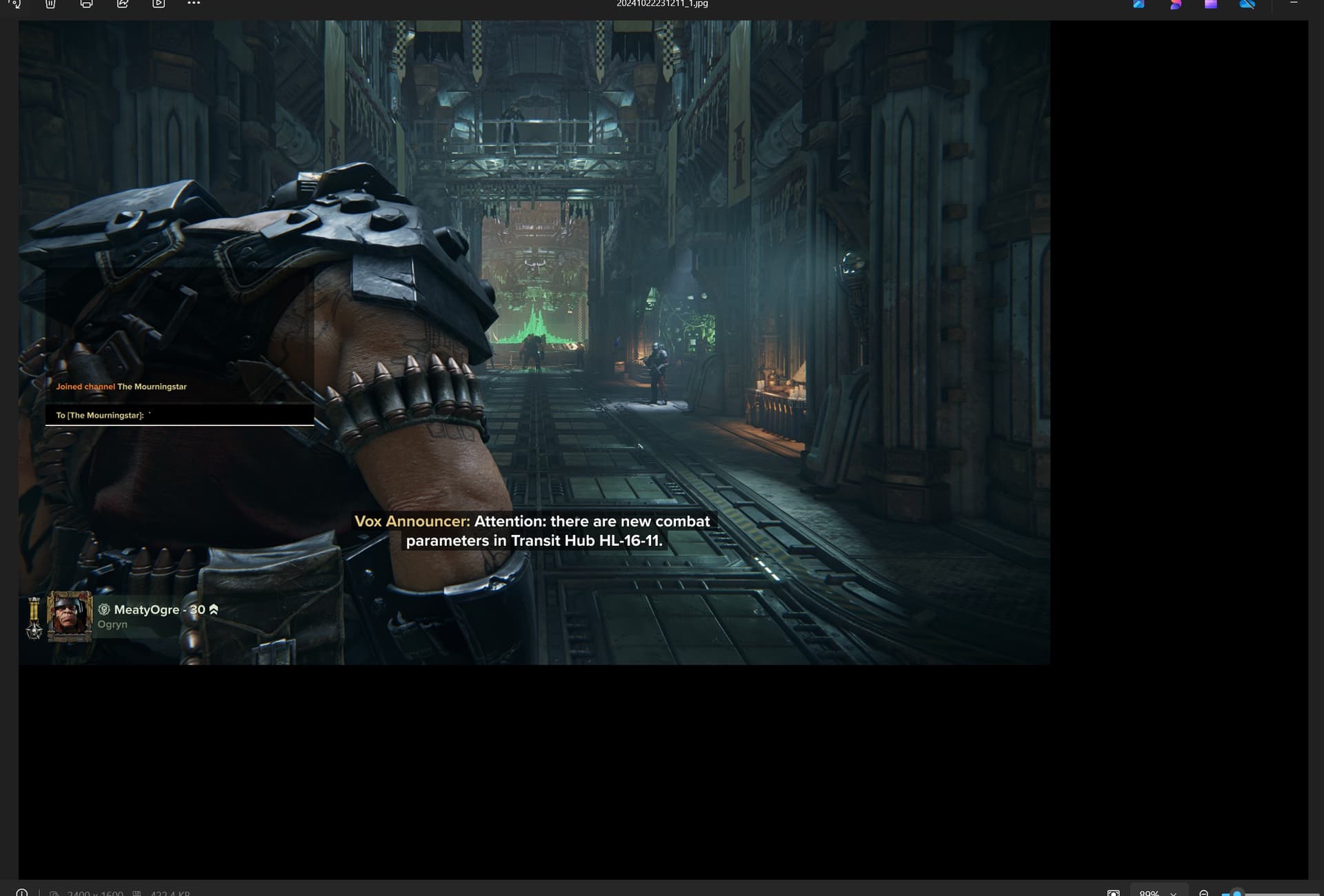Open the blue Photos edit app icon
The image size is (1324, 896).
point(1139,3)
